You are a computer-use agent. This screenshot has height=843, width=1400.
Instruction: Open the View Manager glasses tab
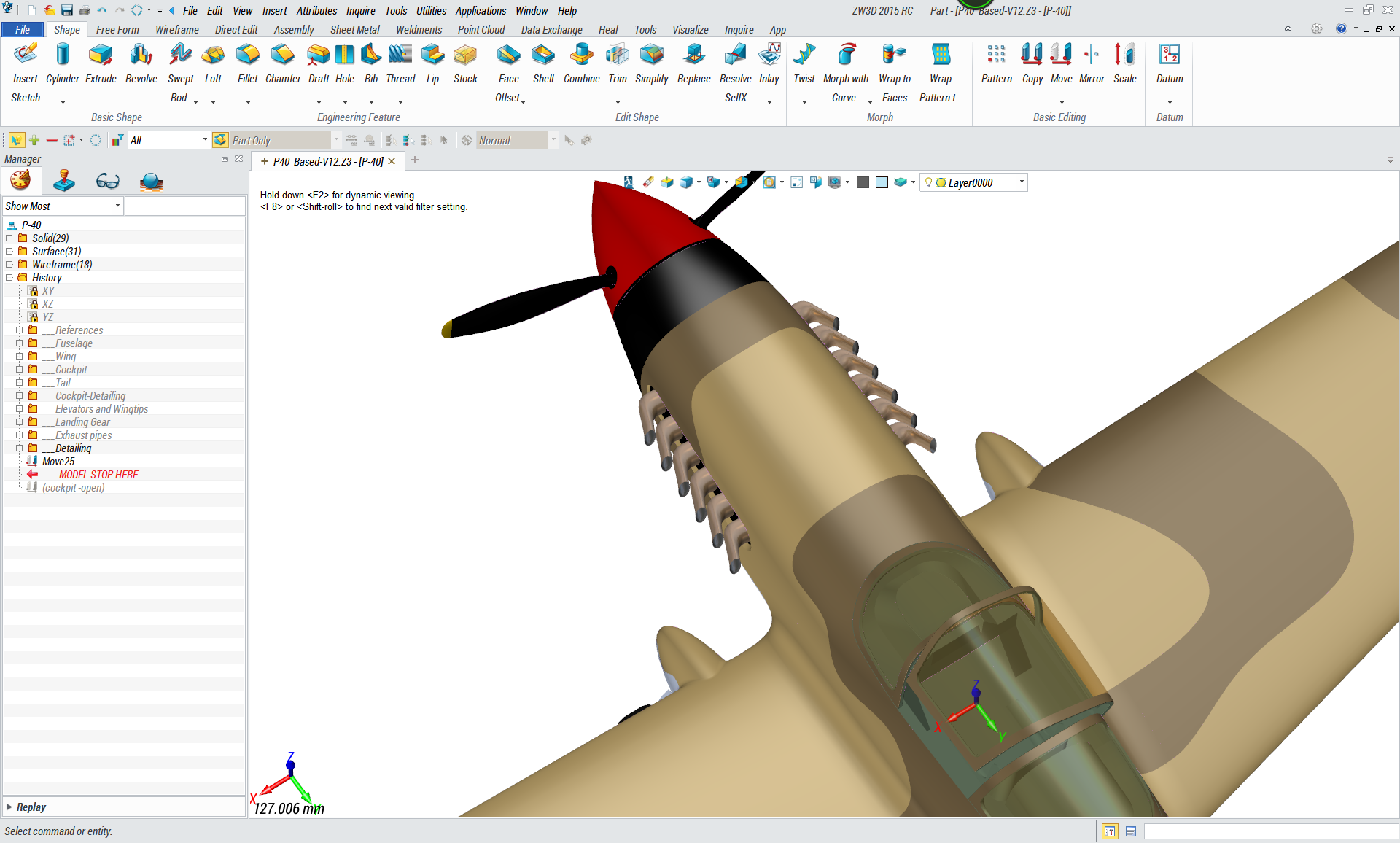click(107, 181)
